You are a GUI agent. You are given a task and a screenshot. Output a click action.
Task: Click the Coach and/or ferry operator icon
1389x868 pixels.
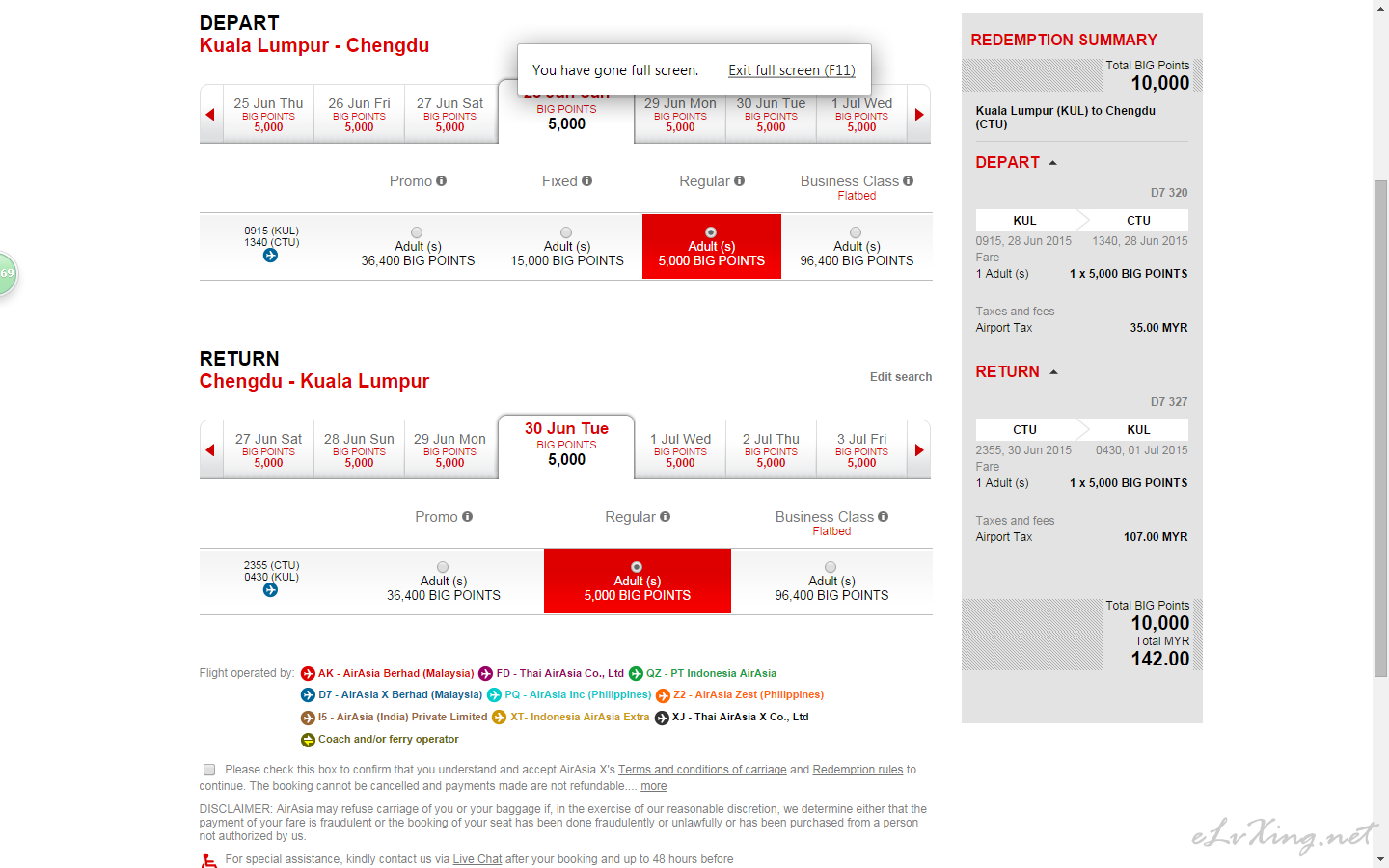[308, 740]
